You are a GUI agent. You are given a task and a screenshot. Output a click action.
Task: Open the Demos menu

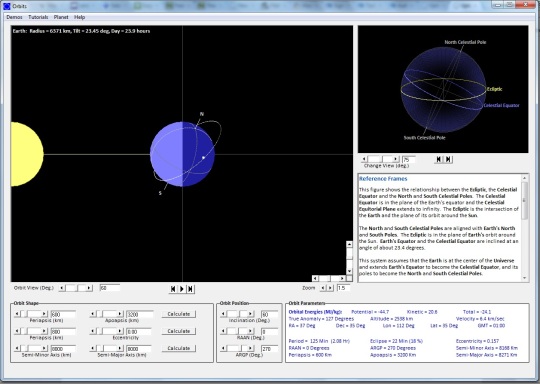(x=14, y=17)
